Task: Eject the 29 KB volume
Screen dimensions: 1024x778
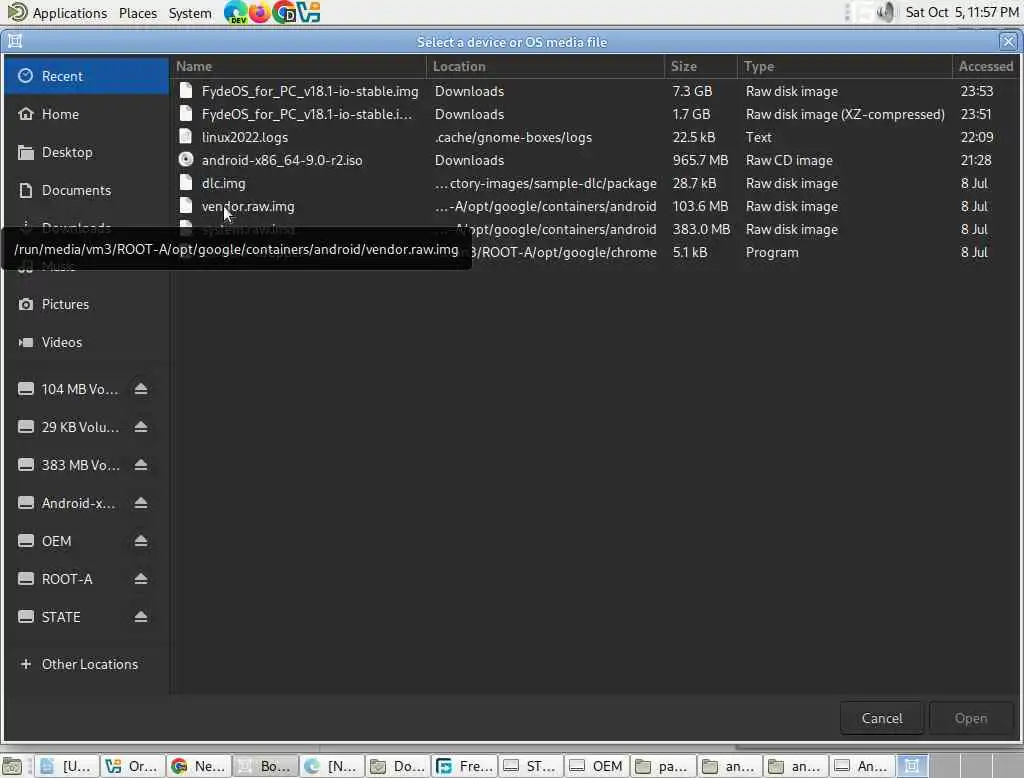Action: (x=140, y=427)
